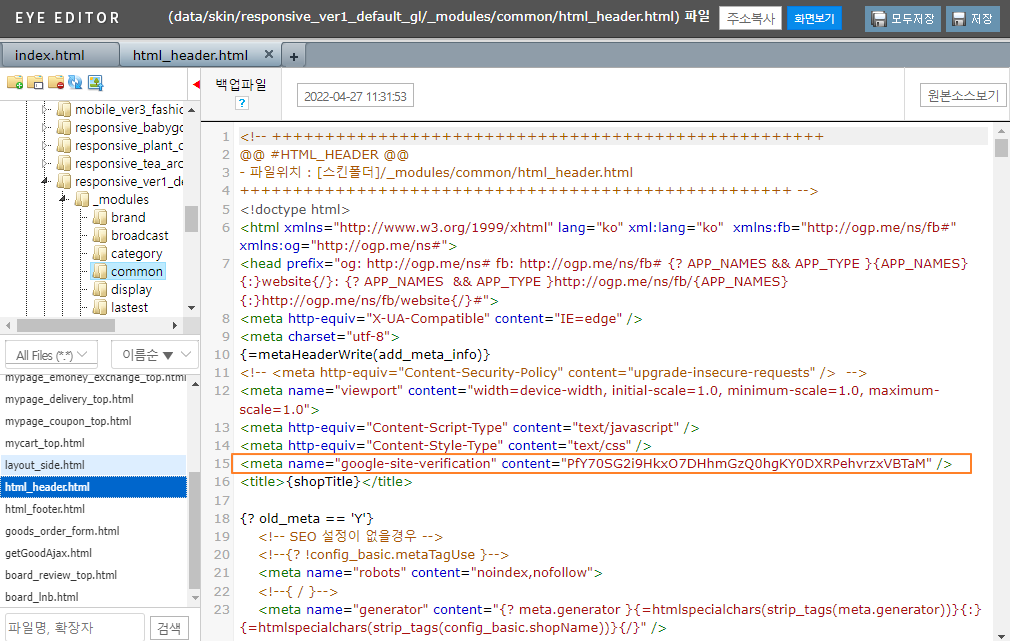Collapse the file panel with red arrow
Screen dimensions: 1010x641
196,85
